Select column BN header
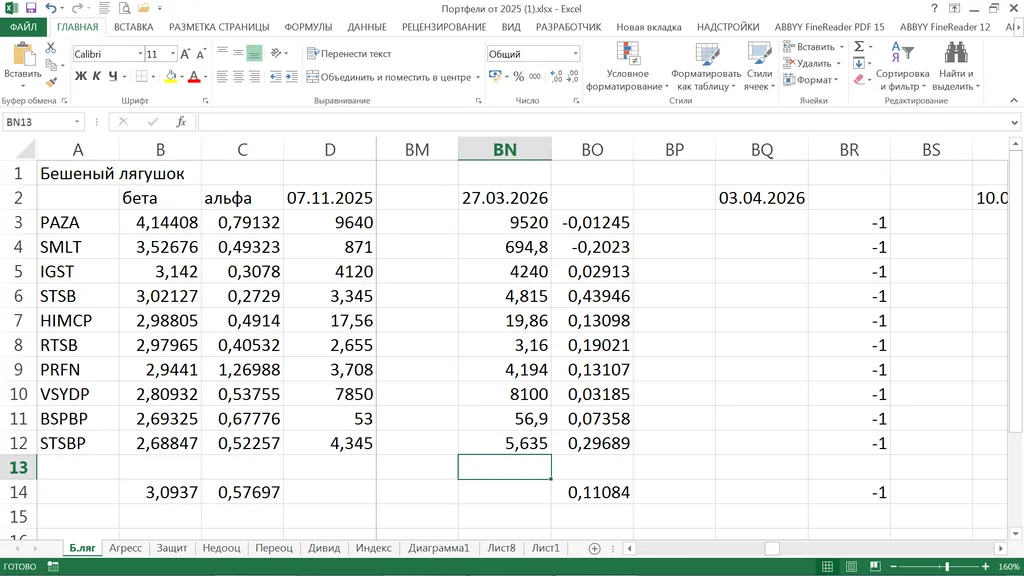Image resolution: width=1024 pixels, height=576 pixels. (504, 150)
